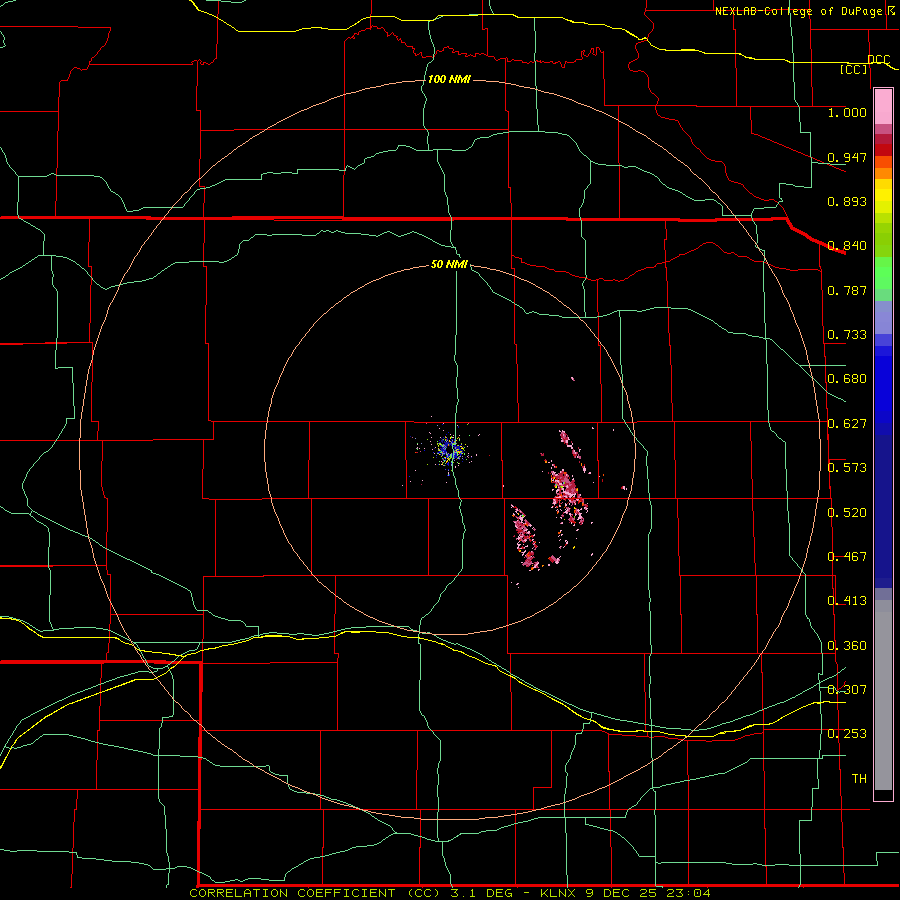Pick the gray segment of the color bar
The height and width of the screenshot is (900, 900).
tap(883, 695)
